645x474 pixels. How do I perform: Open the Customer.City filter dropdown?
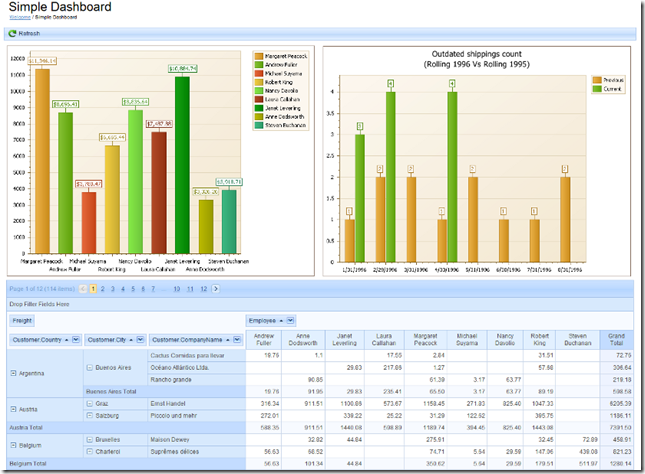tap(140, 339)
